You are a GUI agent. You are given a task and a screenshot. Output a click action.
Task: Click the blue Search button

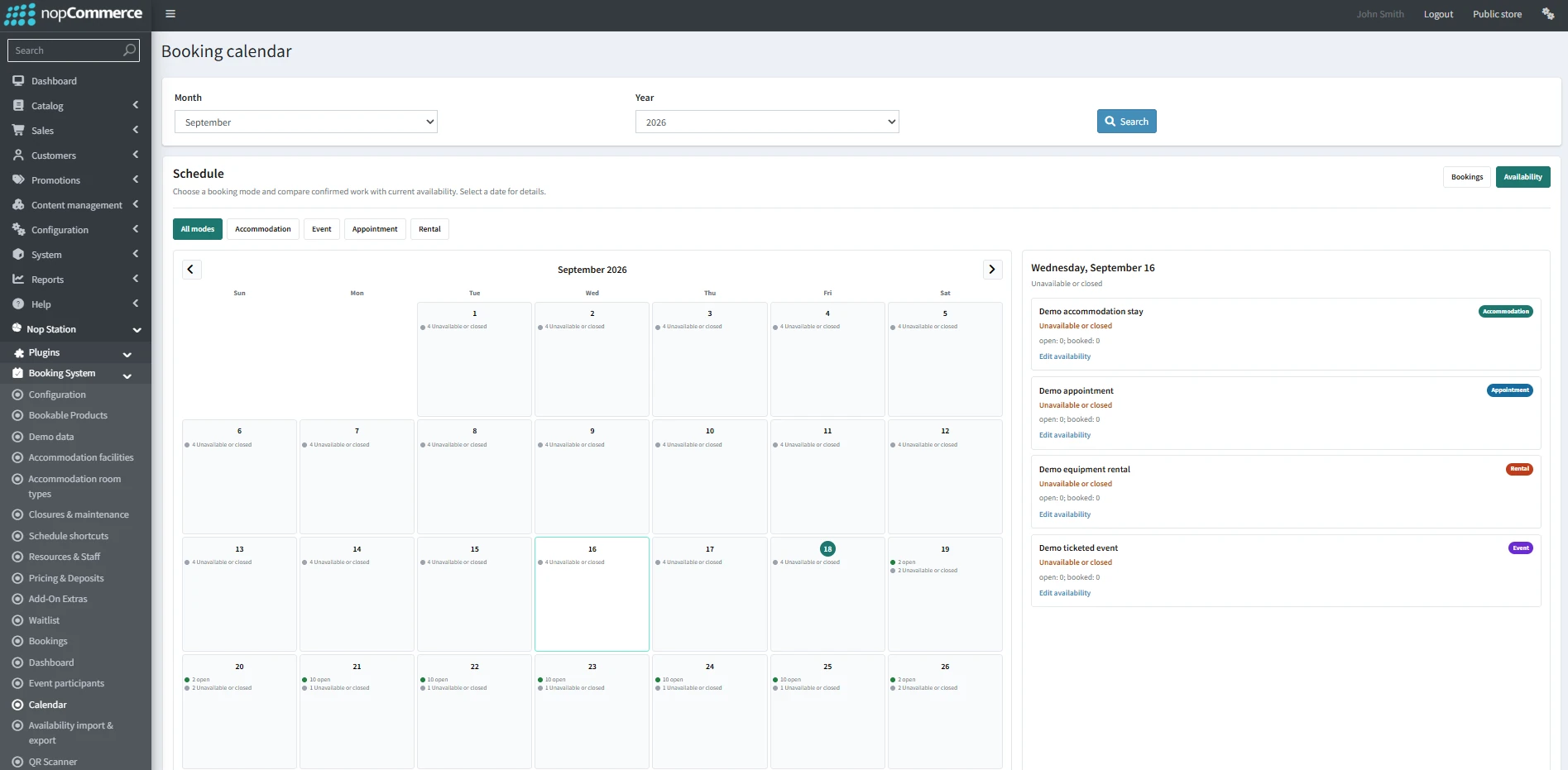point(1127,122)
